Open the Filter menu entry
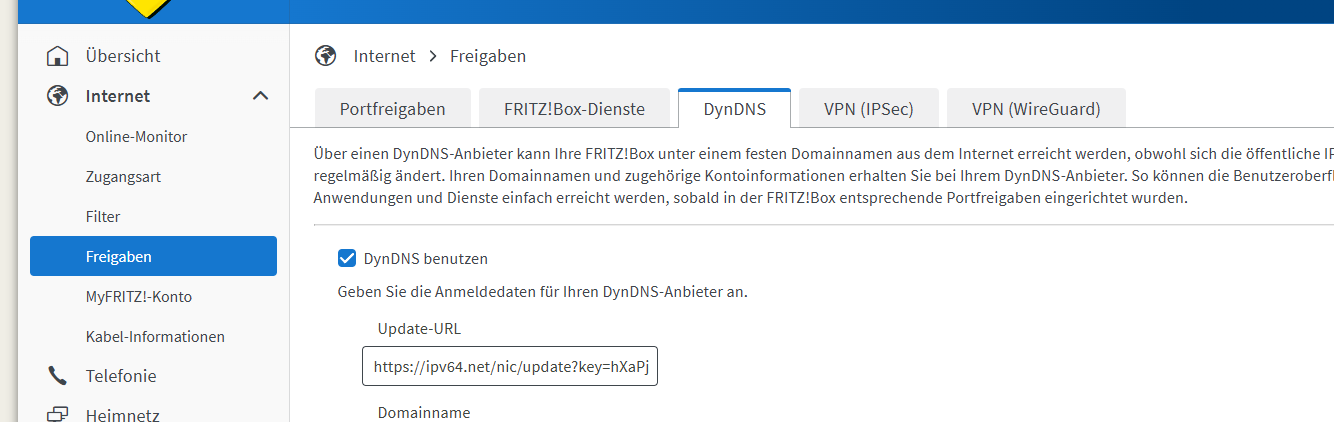The height and width of the screenshot is (422, 1334). 103,217
